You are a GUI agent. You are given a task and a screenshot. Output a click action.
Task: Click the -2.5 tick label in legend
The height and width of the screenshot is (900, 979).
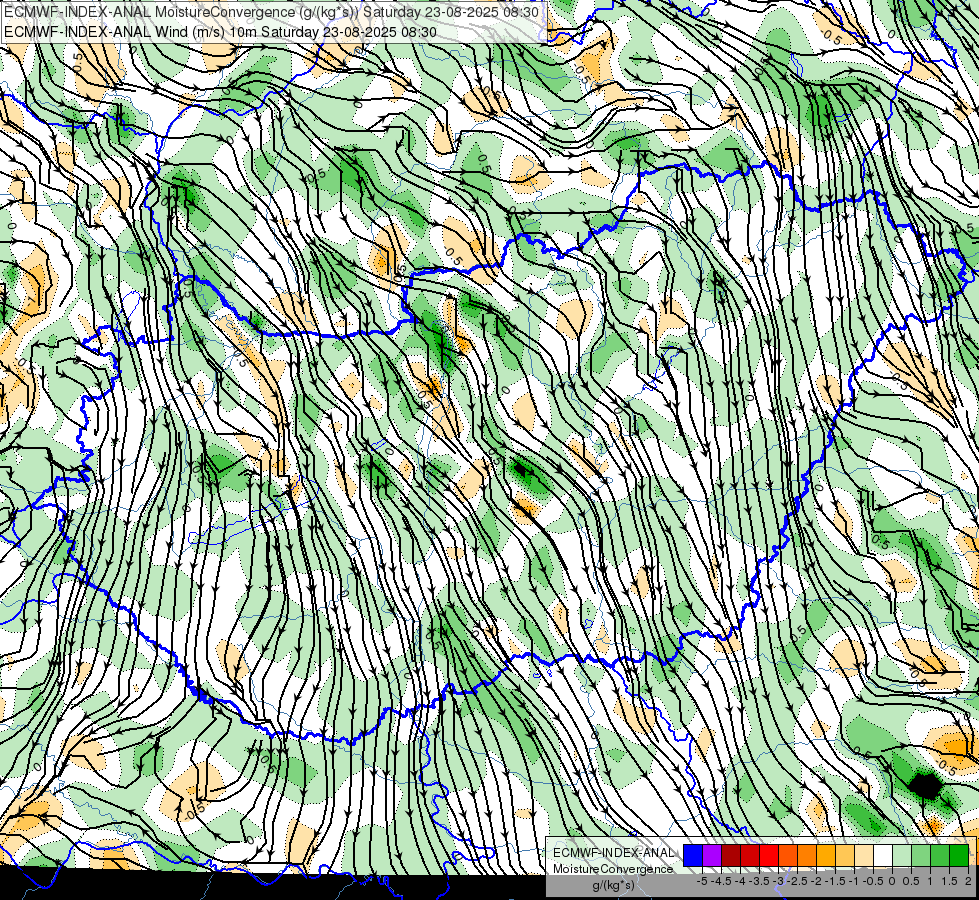point(796,881)
